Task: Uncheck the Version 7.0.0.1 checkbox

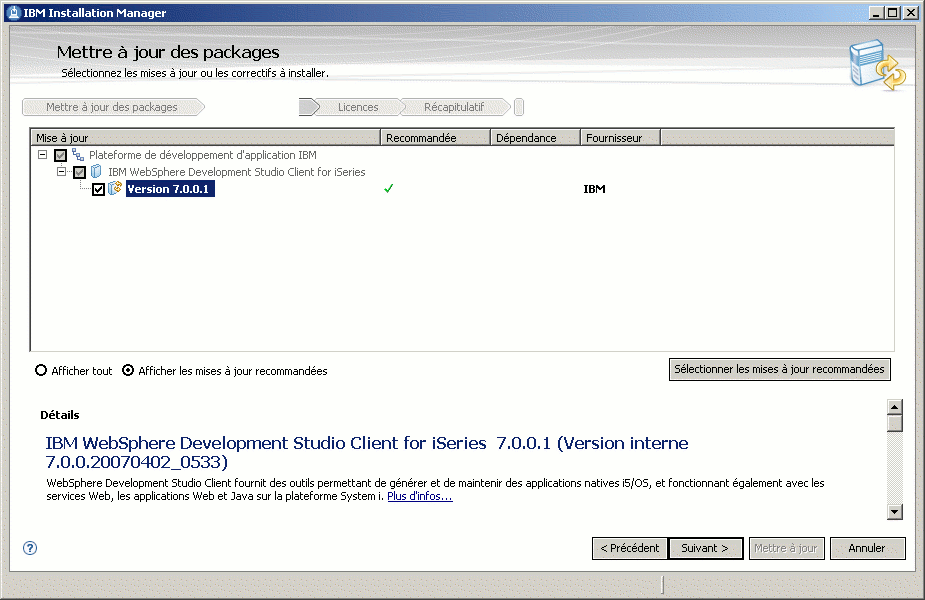Action: pyautogui.click(x=98, y=189)
